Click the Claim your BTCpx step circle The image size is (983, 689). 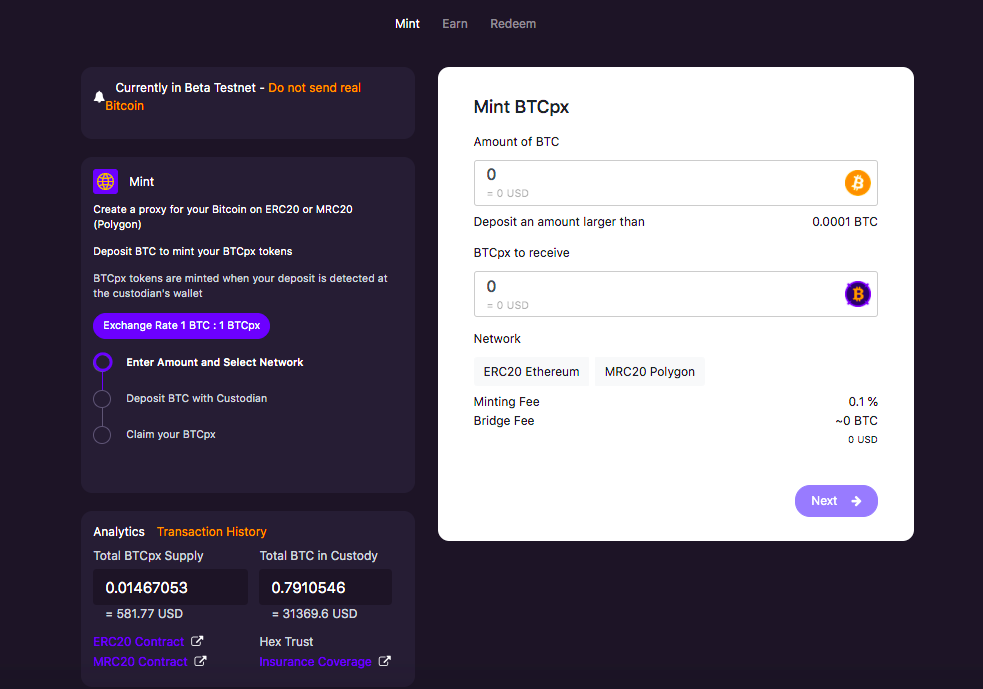coord(102,435)
